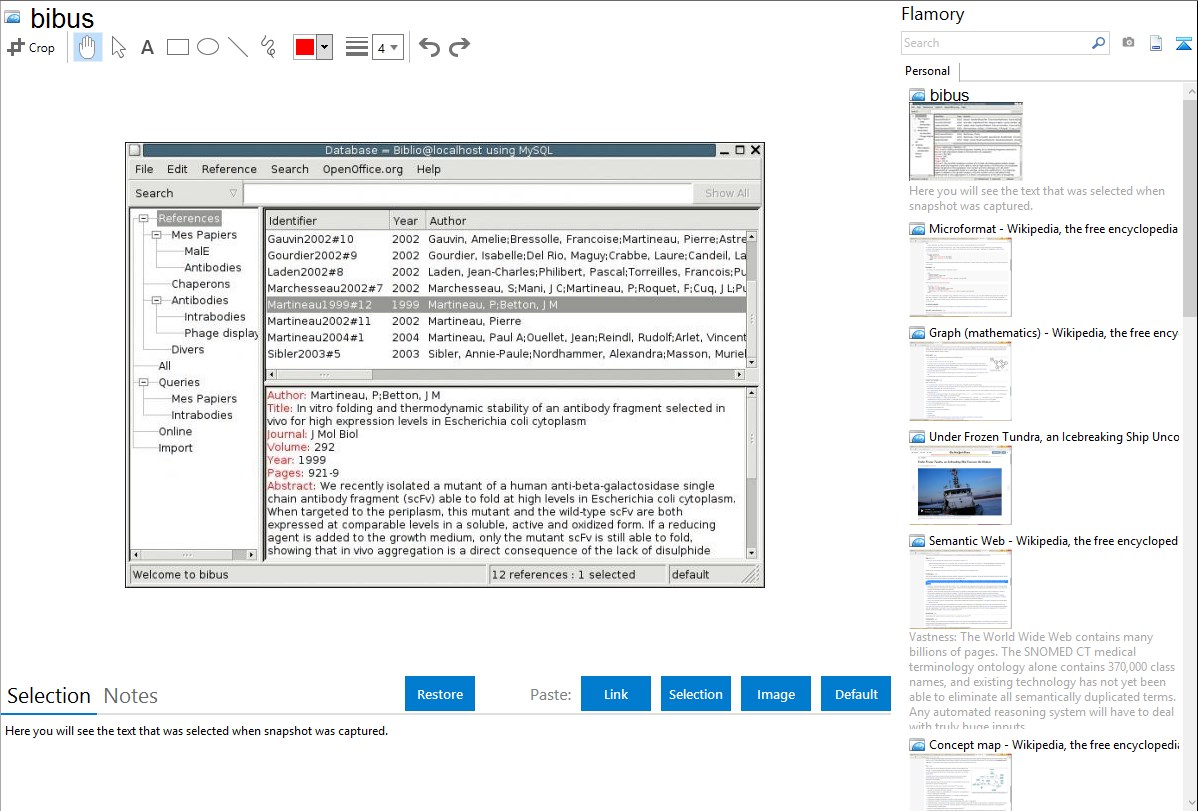Pick the ellipse shape tool
This screenshot has height=811, width=1198.
(x=208, y=47)
